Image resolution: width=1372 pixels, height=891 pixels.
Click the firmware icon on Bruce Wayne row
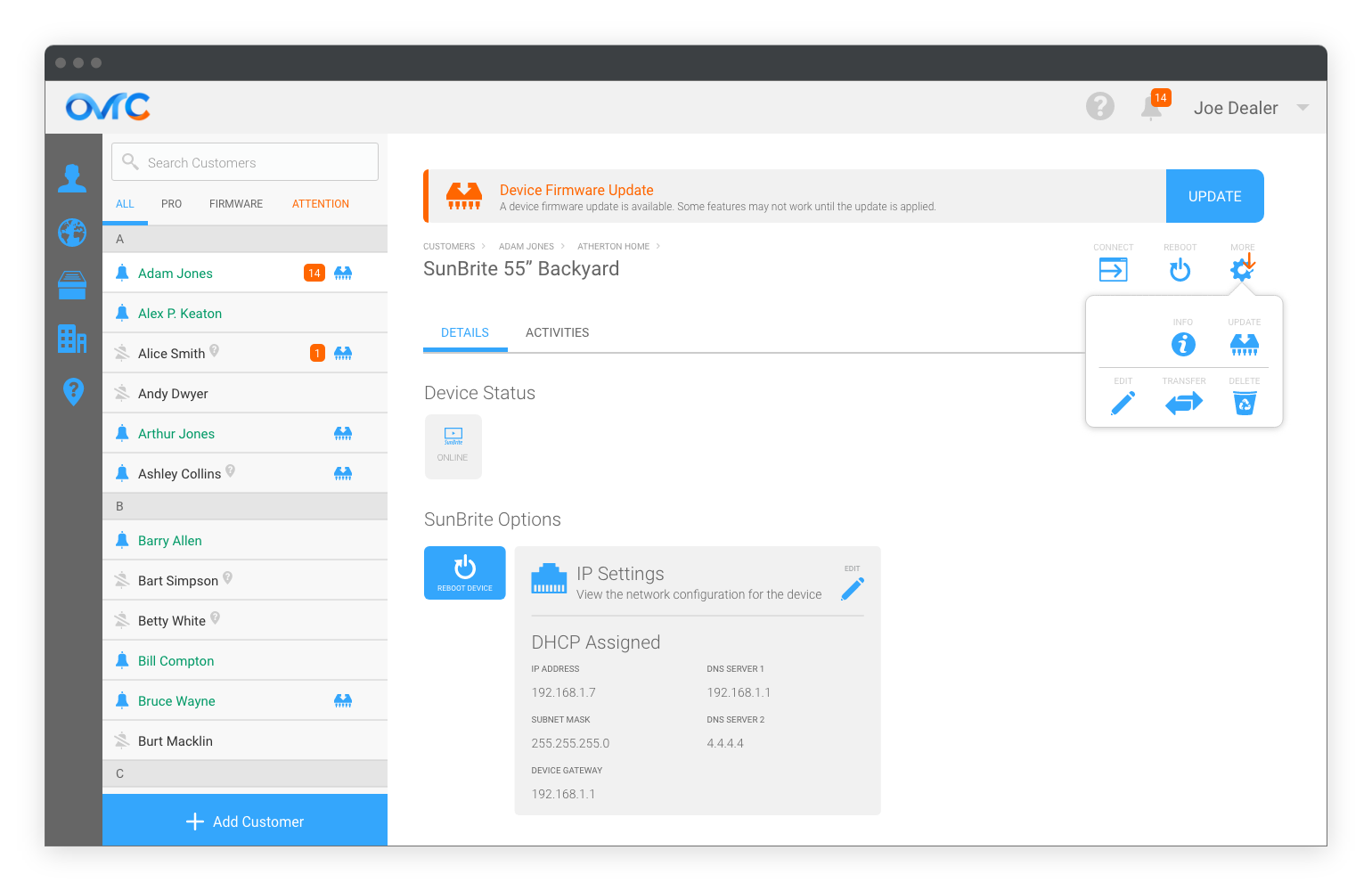pyautogui.click(x=343, y=700)
